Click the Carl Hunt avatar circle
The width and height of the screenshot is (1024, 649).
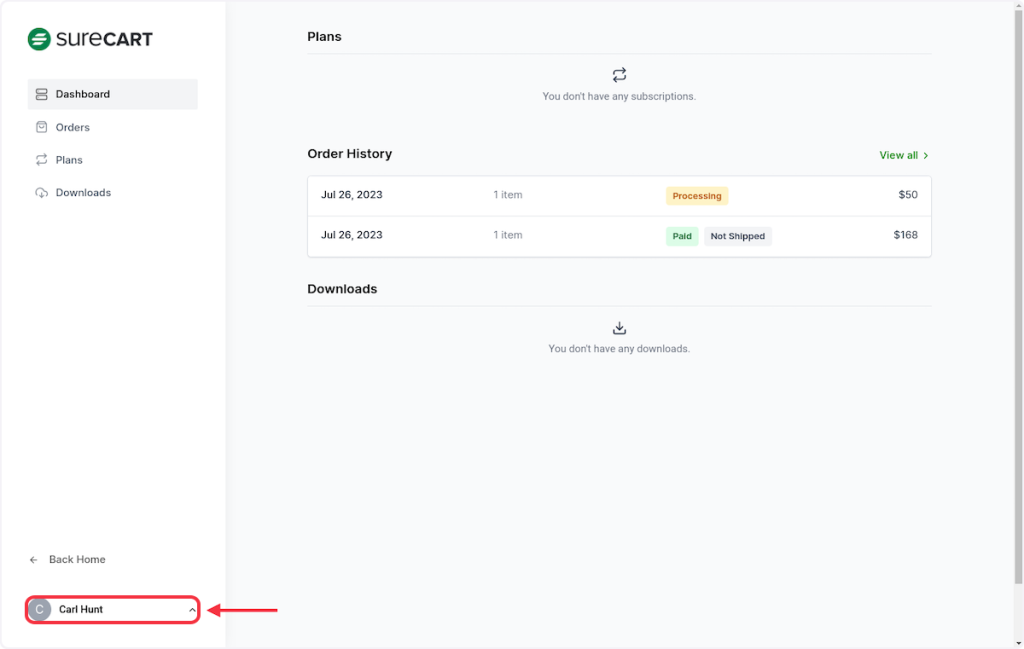pyautogui.click(x=39, y=610)
